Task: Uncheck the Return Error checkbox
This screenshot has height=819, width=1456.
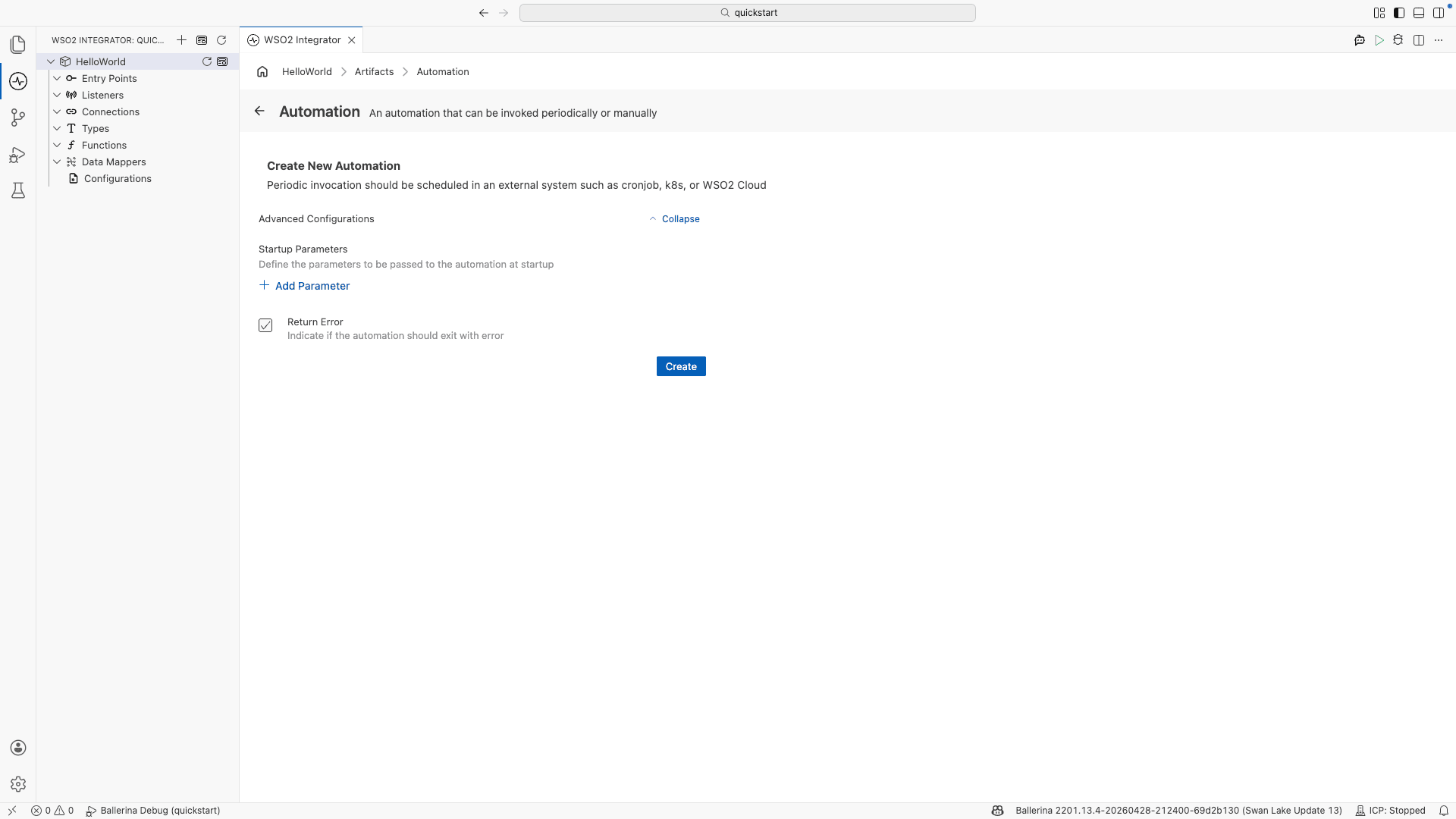Action: 265,325
